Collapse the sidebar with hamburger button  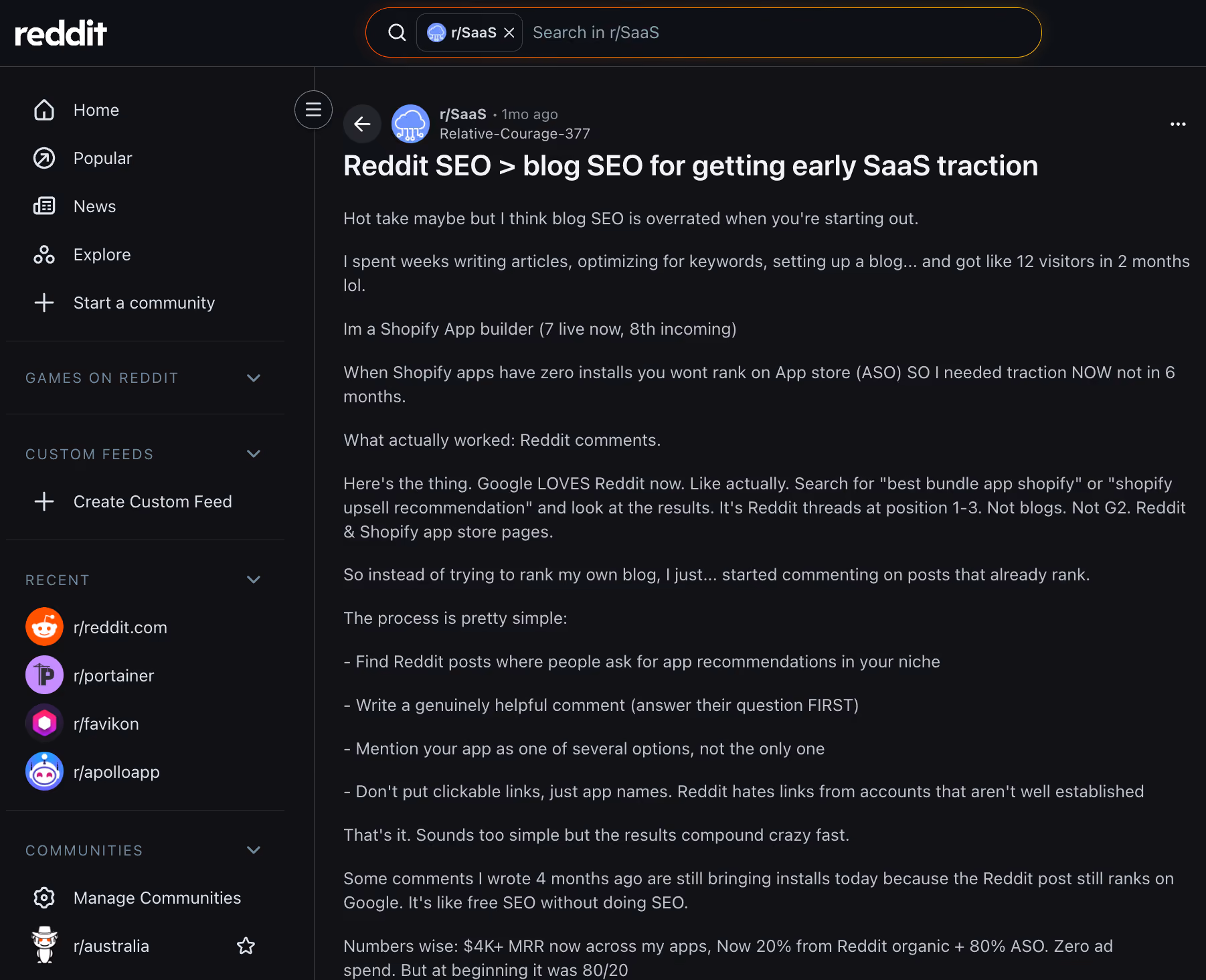313,110
